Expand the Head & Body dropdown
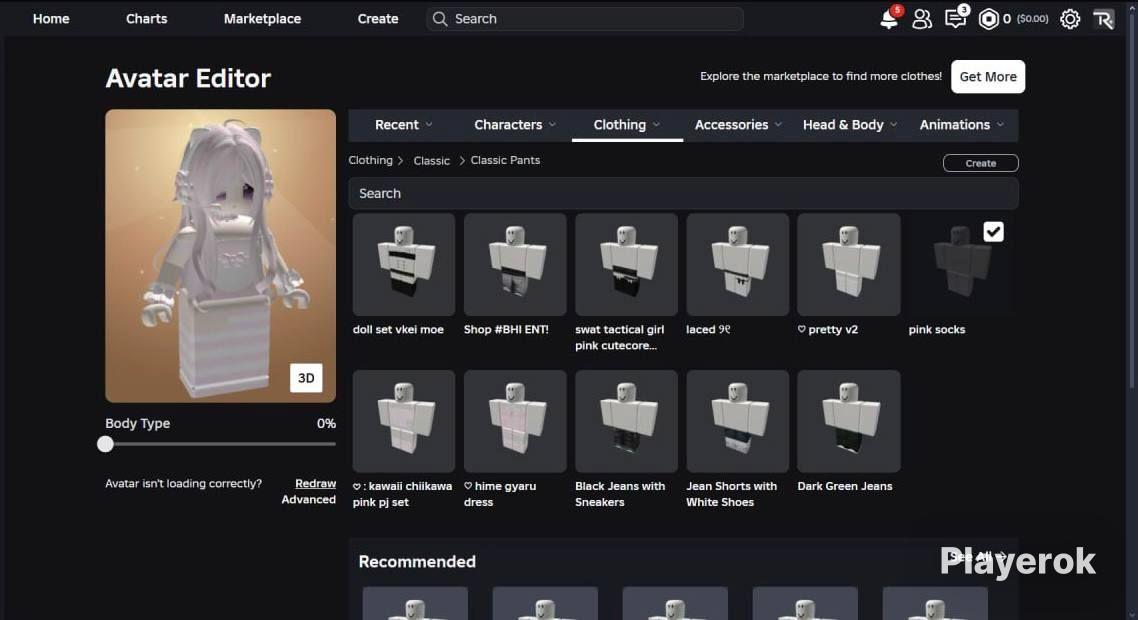 [x=850, y=125]
